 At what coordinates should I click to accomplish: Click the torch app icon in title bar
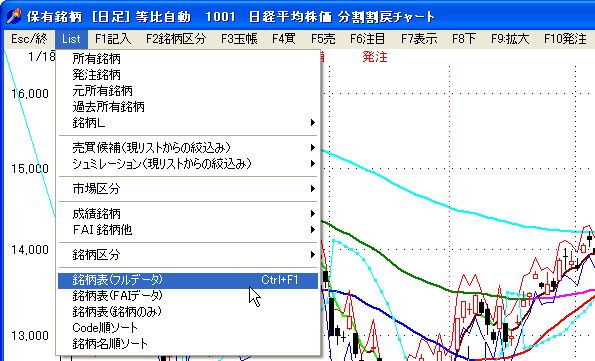pos(14,16)
